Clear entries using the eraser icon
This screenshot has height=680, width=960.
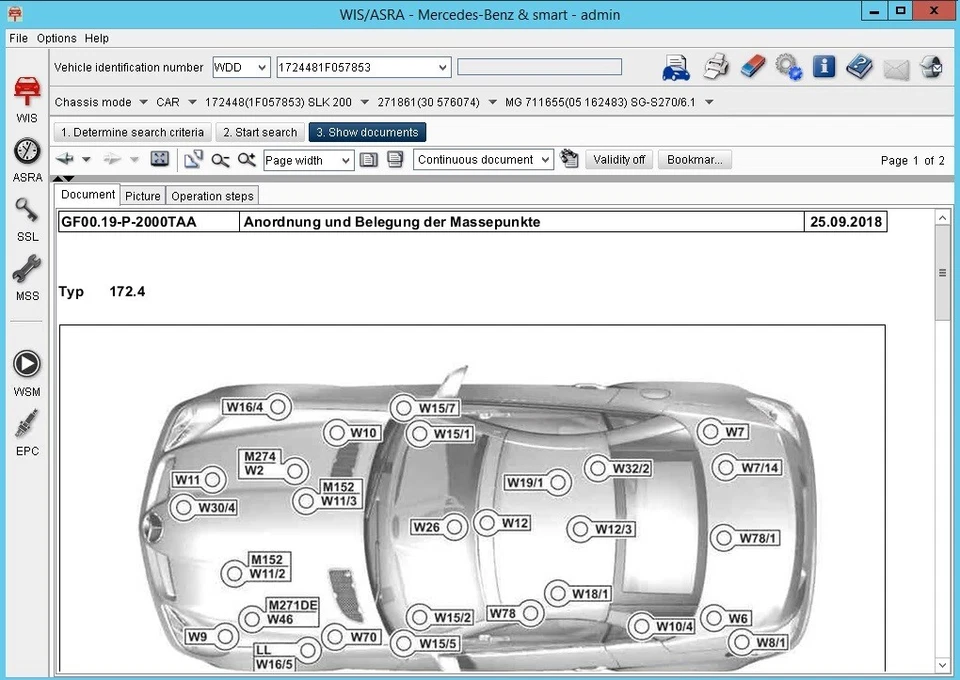[752, 66]
